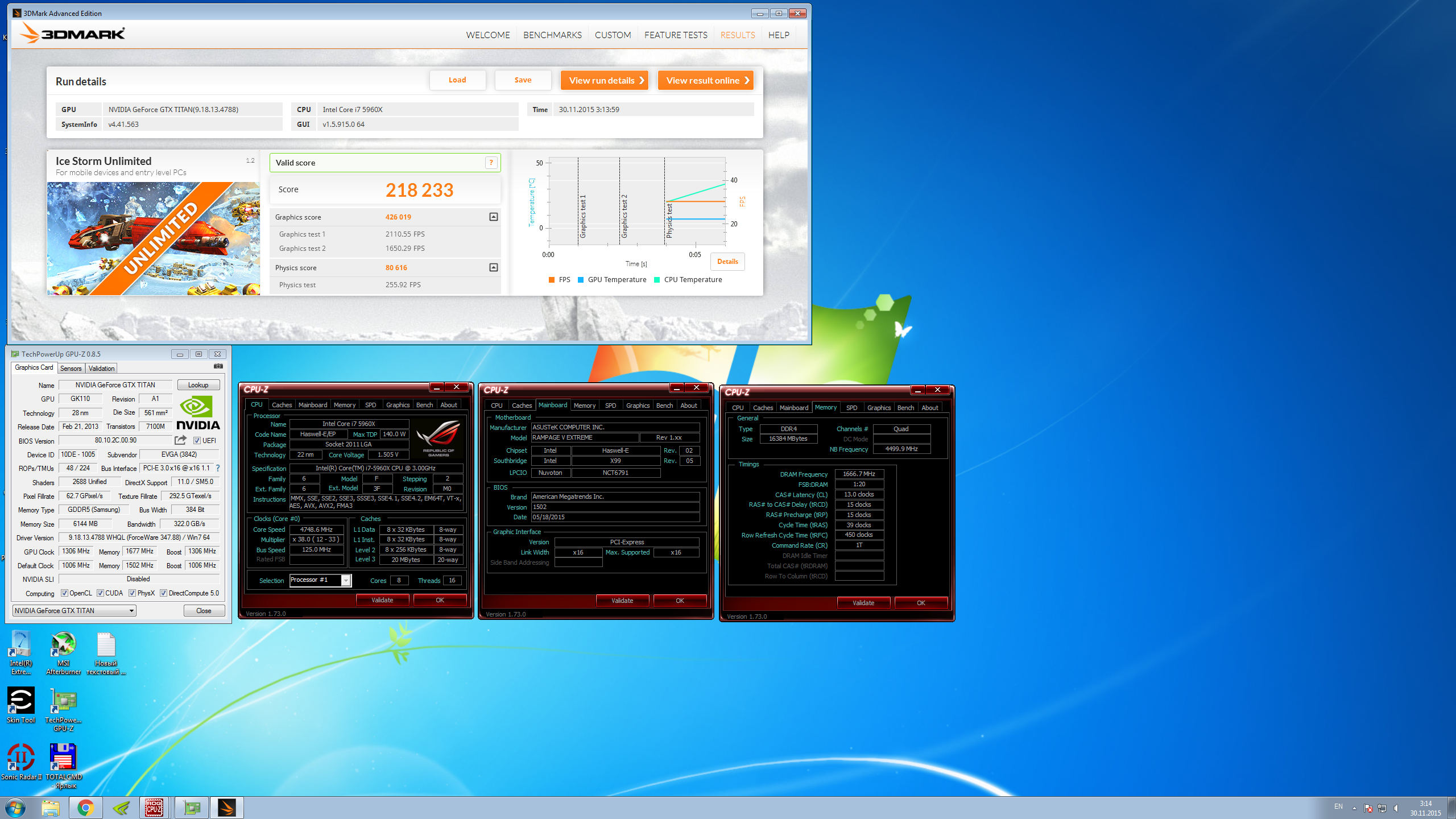This screenshot has width=1456, height=819.
Task: Click 3DMark taskbar icon
Action: pos(226,808)
